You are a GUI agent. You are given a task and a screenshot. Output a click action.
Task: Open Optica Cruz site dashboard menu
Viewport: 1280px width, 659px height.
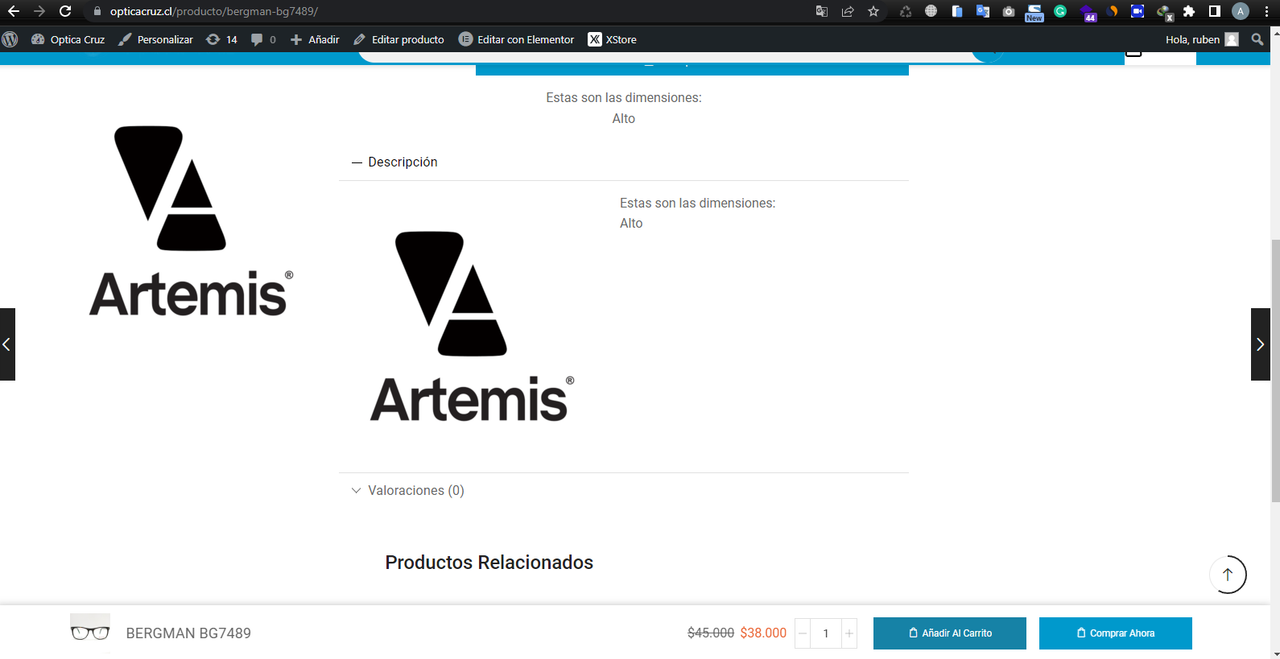[x=68, y=39]
